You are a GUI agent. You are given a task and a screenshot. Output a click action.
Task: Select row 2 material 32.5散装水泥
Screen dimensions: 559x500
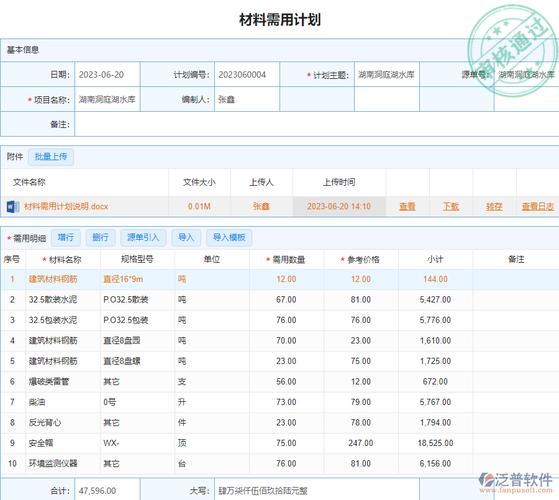(x=53, y=300)
